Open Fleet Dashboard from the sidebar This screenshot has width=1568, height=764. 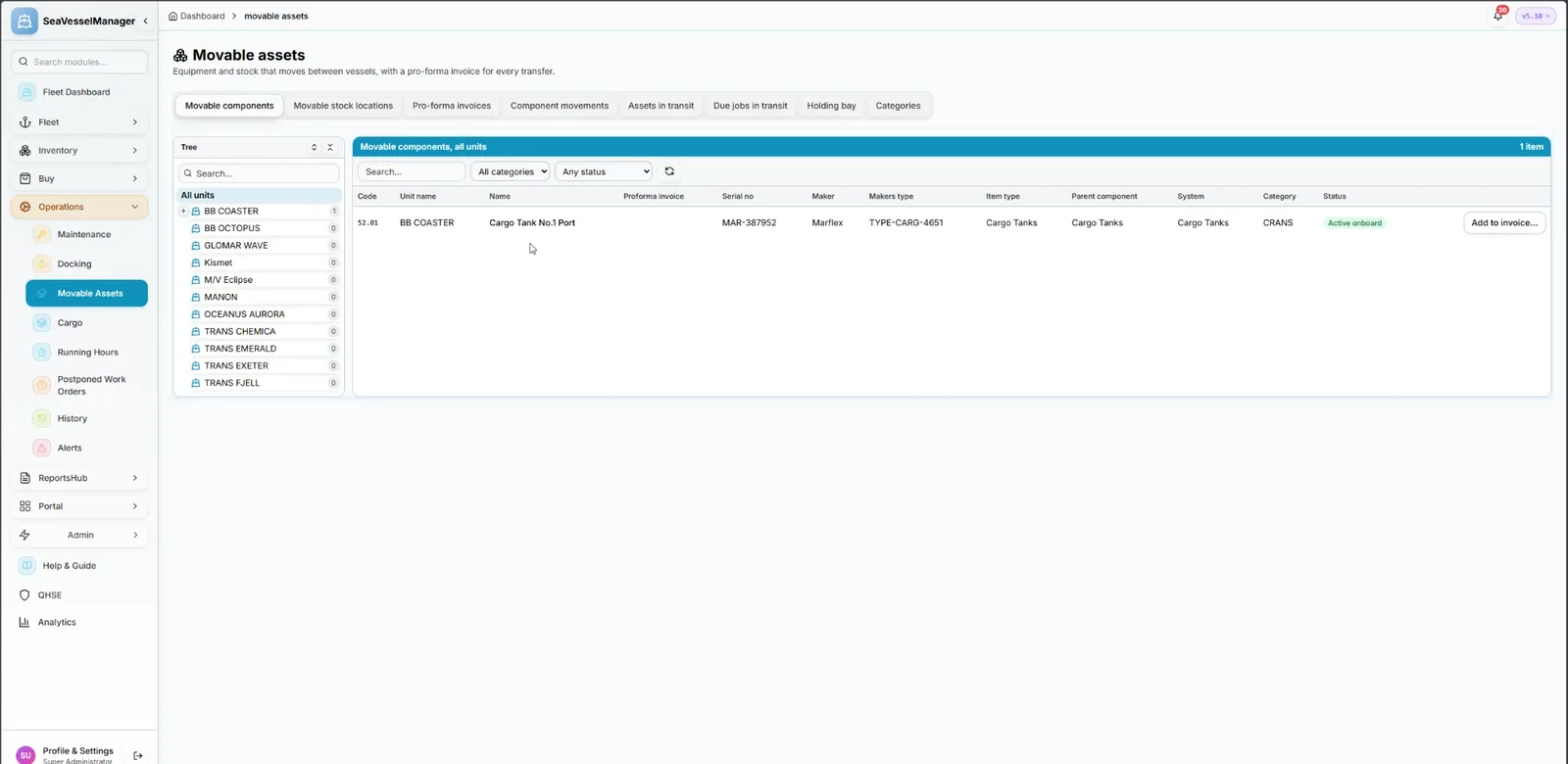(79, 92)
